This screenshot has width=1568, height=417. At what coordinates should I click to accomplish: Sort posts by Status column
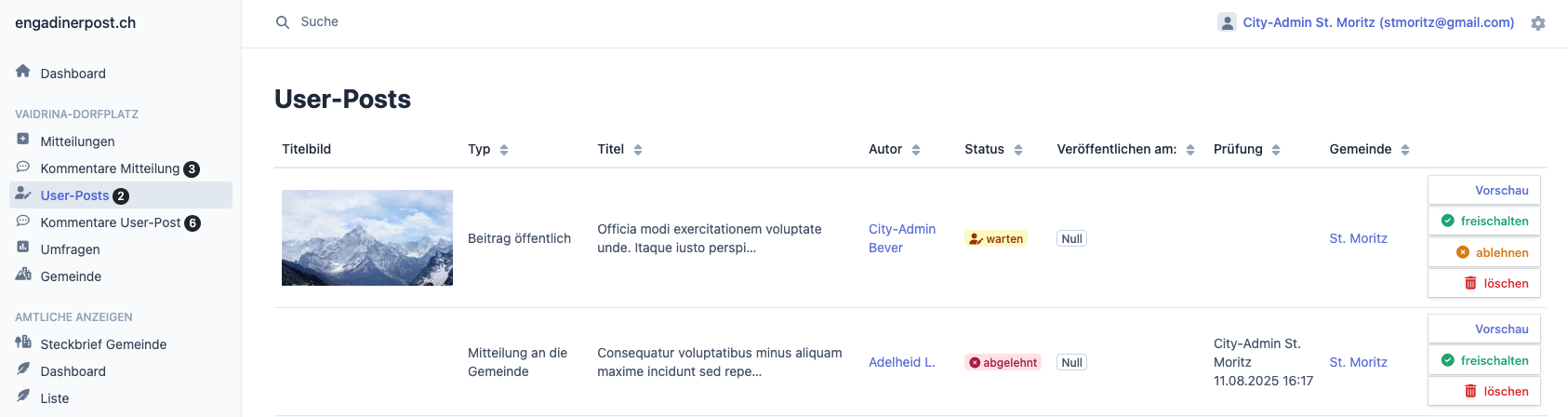tap(1018, 150)
